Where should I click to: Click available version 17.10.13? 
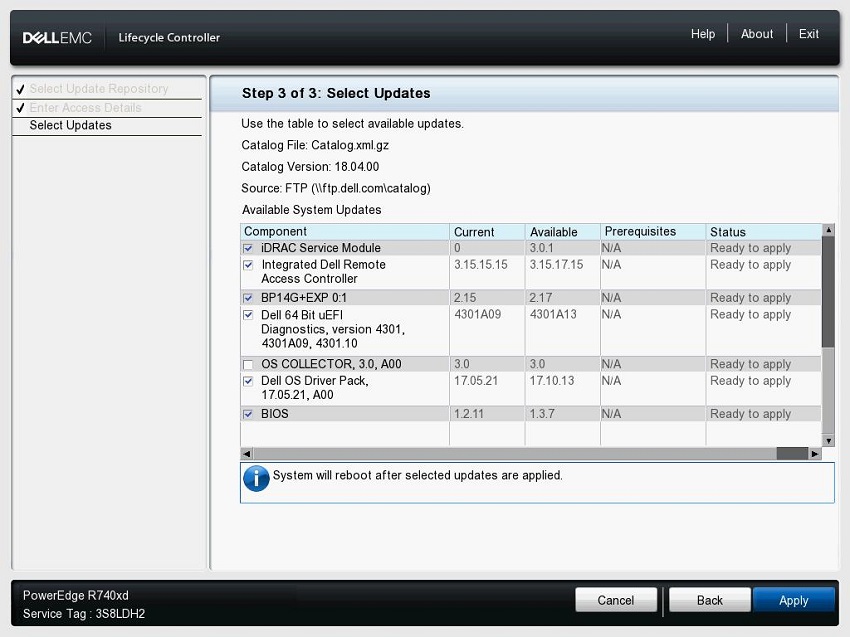click(552, 381)
